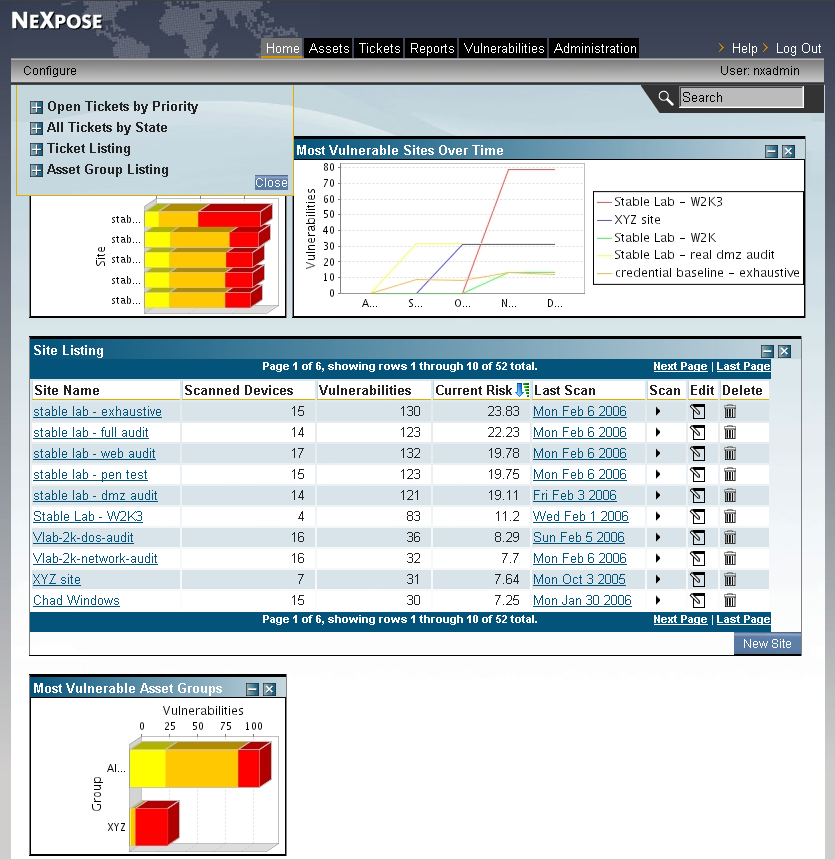The width and height of the screenshot is (835, 860).
Task: Open the Configure menu
Action: click(x=50, y=71)
